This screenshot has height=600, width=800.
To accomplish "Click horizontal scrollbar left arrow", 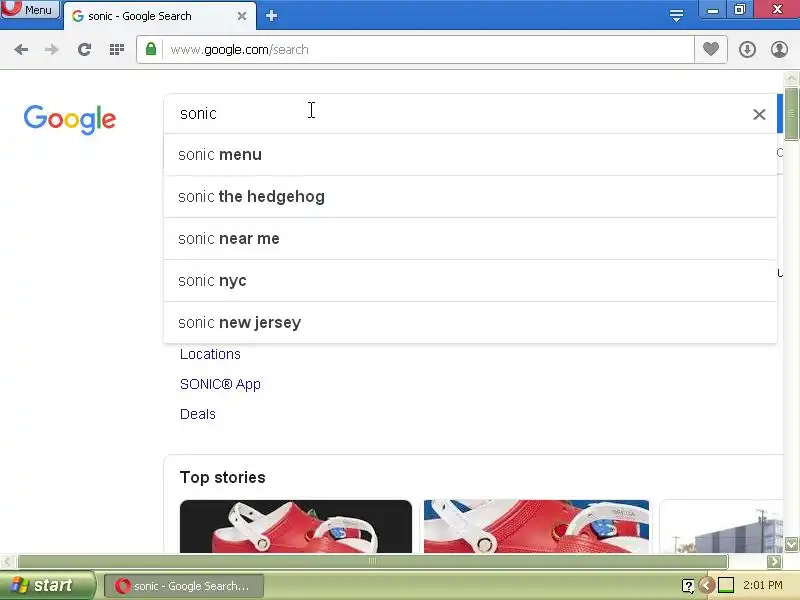I will click(7, 562).
